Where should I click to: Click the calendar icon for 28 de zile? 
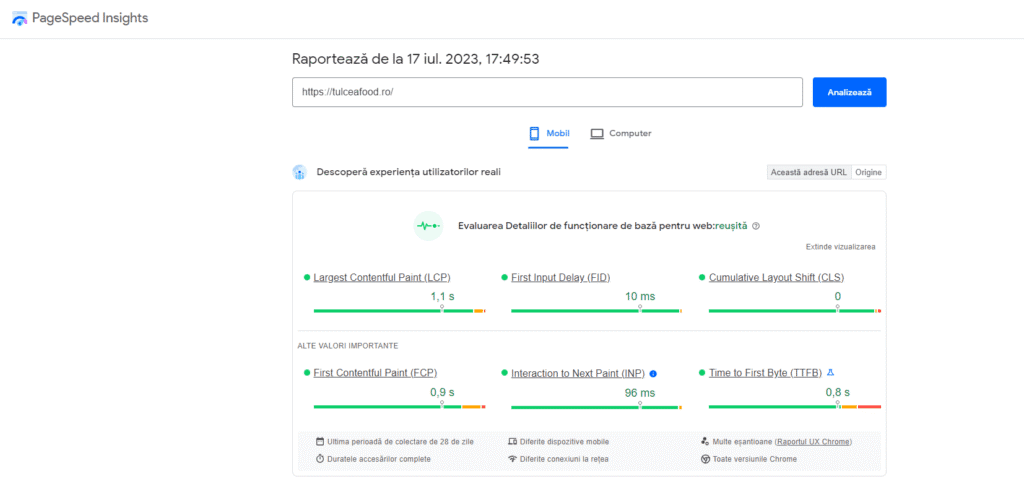pos(320,442)
